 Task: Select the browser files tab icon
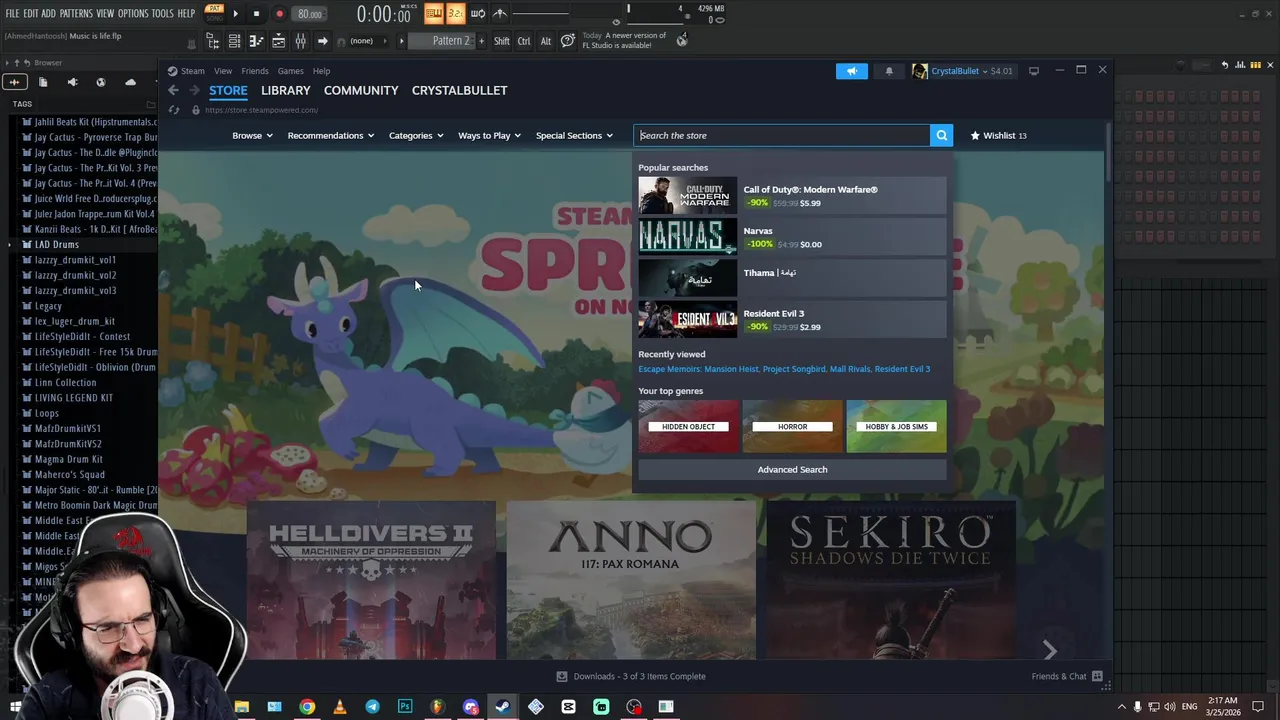coord(43,82)
